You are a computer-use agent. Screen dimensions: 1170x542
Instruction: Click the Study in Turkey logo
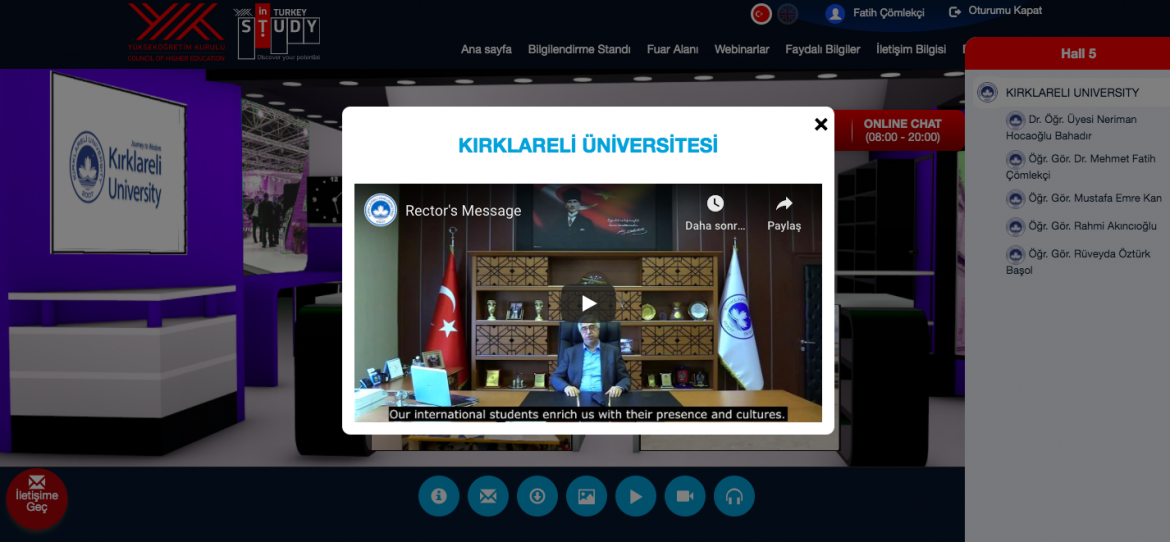[x=278, y=34]
